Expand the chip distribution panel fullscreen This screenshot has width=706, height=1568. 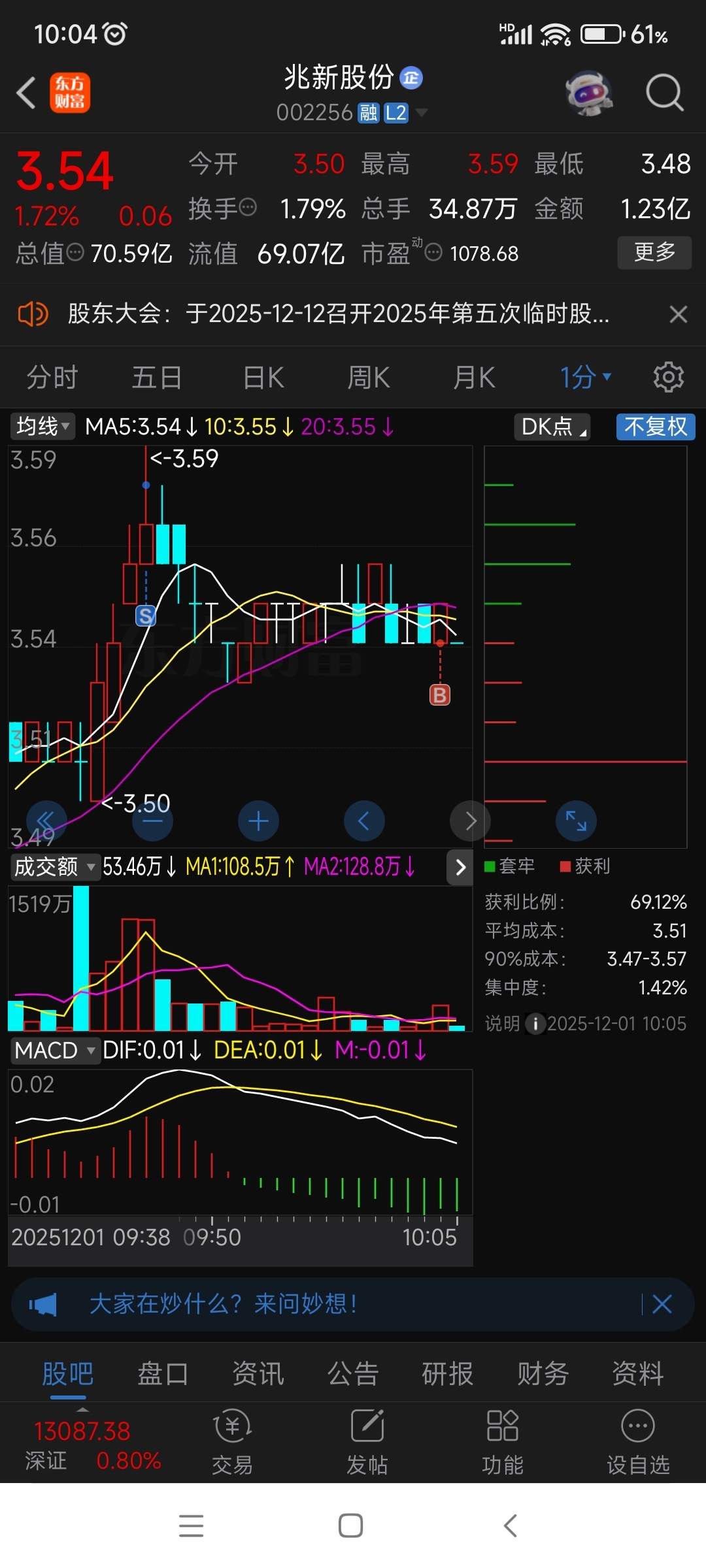(576, 821)
